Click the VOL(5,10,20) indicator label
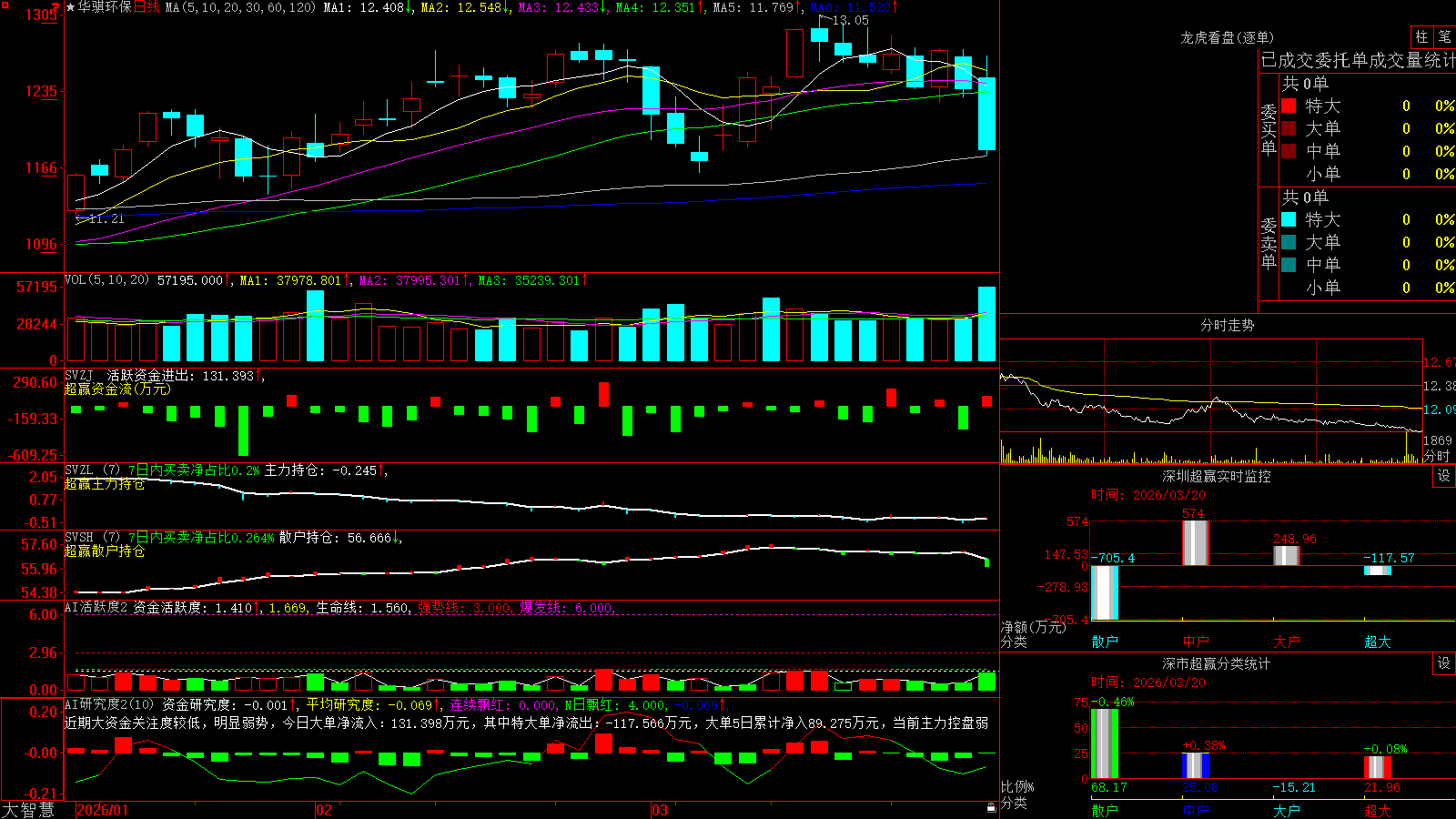The image size is (1456, 819). pyautogui.click(x=106, y=279)
